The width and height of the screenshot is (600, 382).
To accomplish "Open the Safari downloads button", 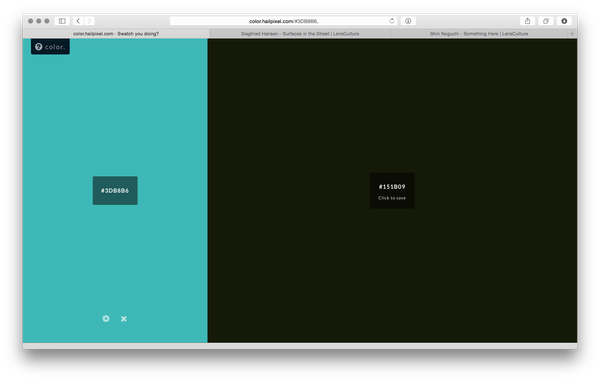I will click(564, 21).
